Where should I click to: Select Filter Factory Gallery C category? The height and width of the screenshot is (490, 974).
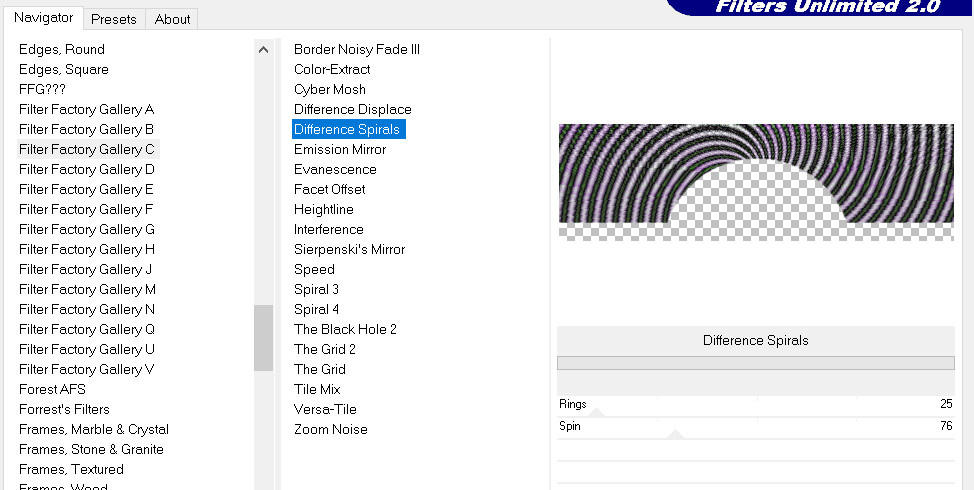86,149
